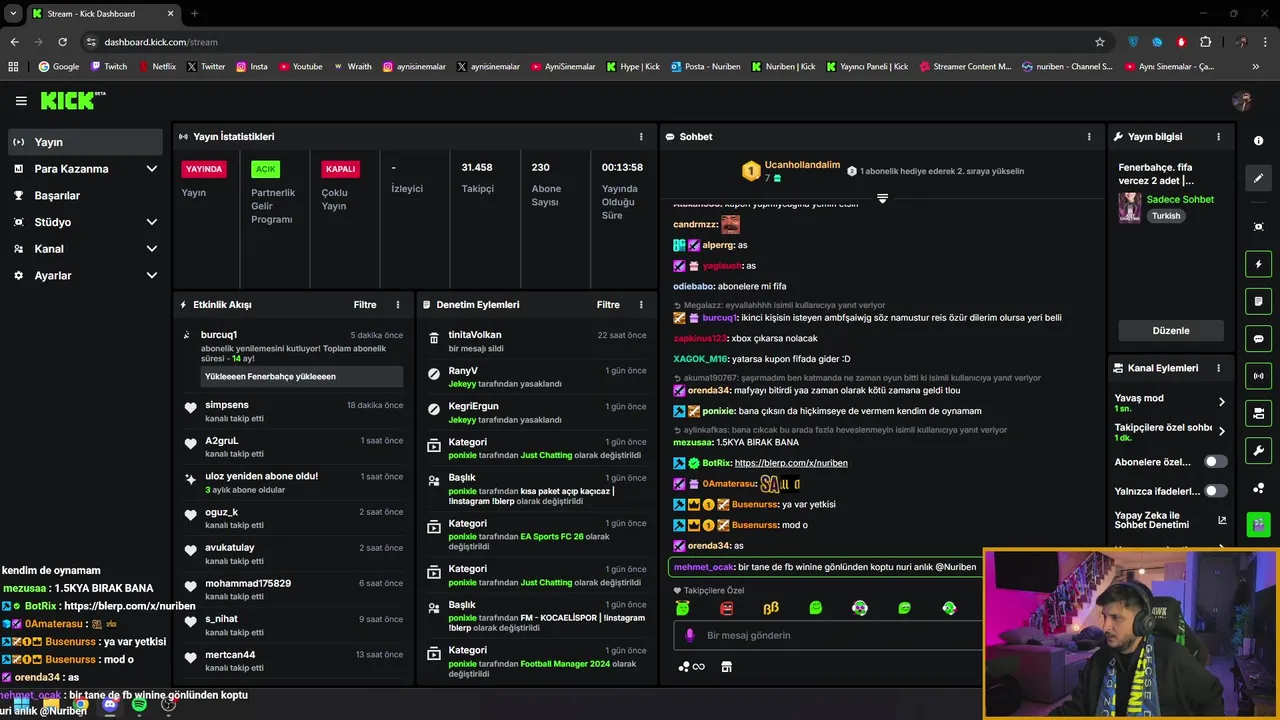Click the Kick logo
This screenshot has width=1280, height=720.
click(x=72, y=100)
